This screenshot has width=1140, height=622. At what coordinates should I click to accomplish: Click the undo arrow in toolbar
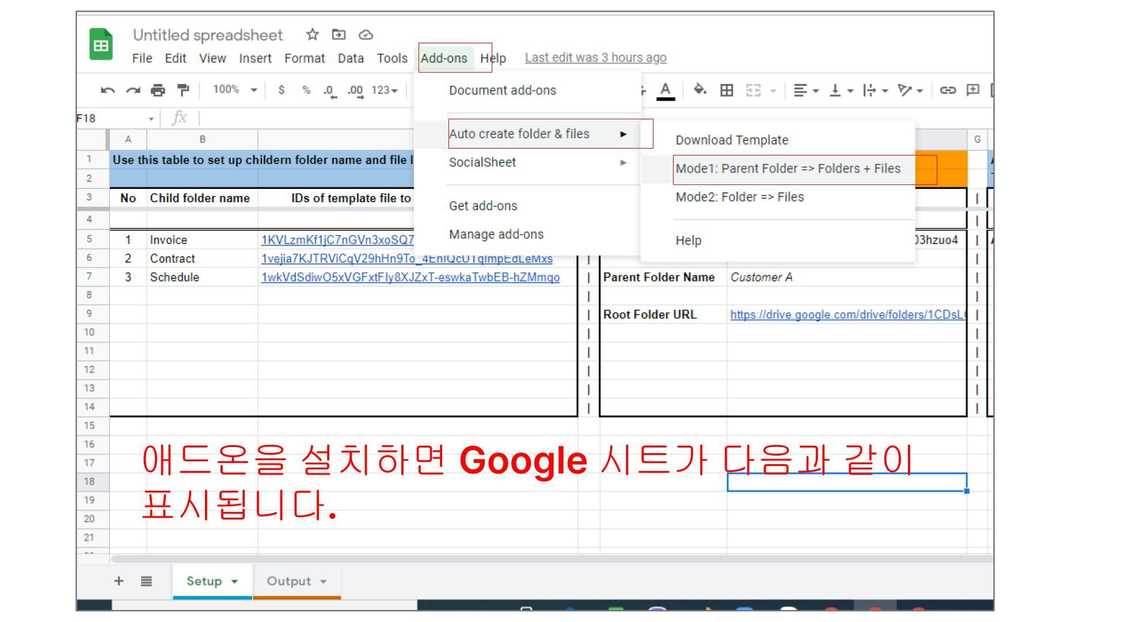(x=108, y=90)
